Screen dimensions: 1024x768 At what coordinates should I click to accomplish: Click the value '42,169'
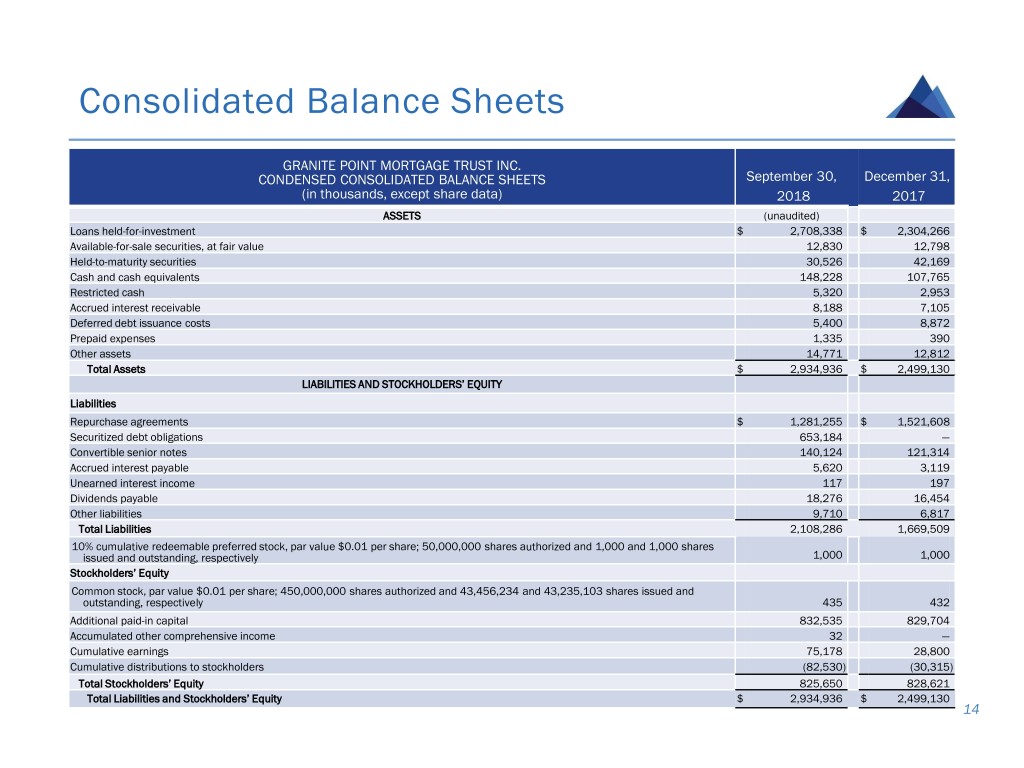(932, 261)
